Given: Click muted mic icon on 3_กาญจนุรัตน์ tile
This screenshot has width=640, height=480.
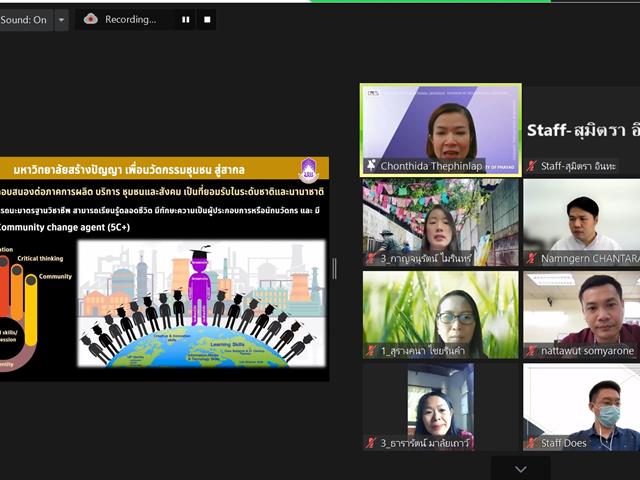Looking at the screenshot, I should [371, 258].
